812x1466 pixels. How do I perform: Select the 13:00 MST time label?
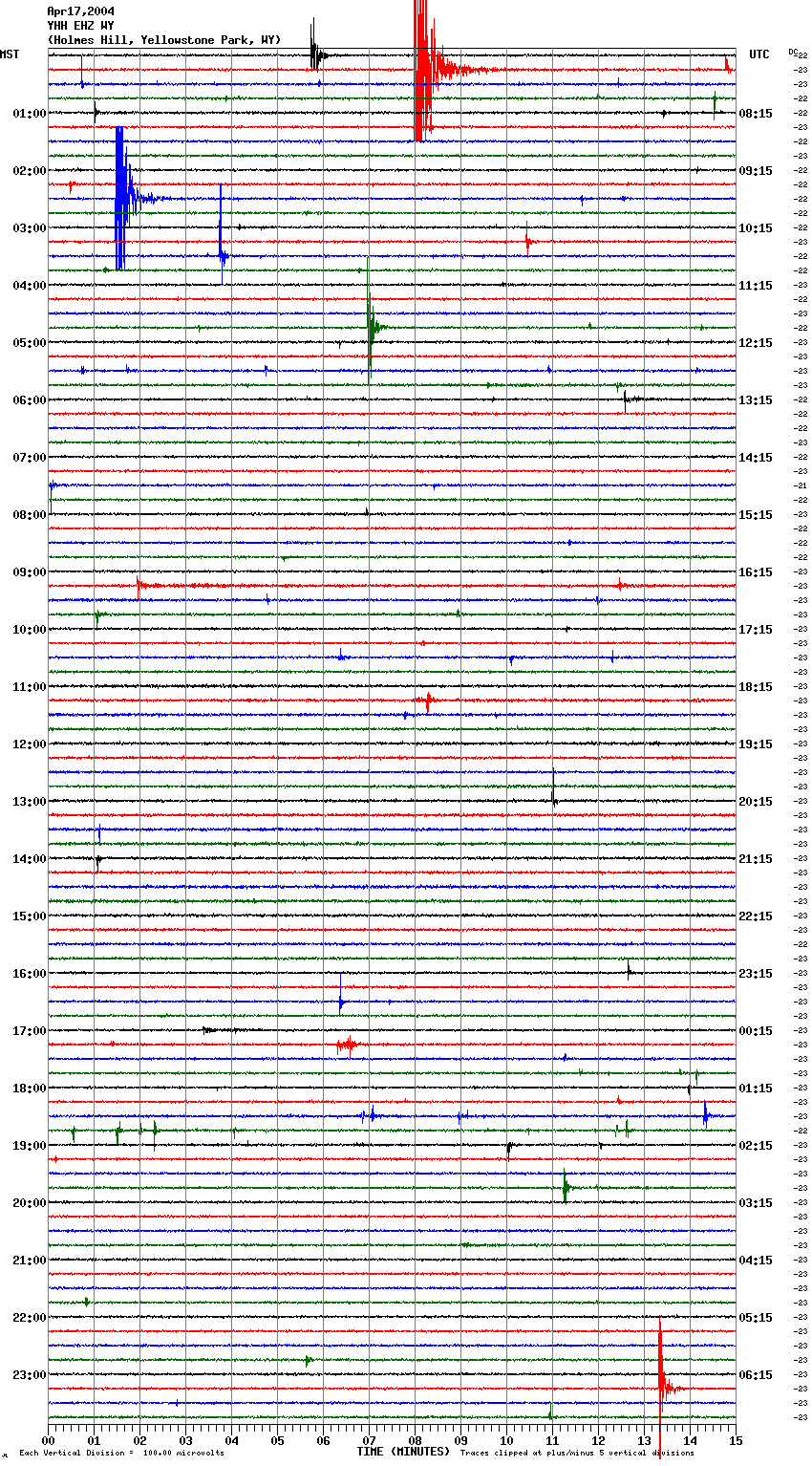[x=30, y=802]
